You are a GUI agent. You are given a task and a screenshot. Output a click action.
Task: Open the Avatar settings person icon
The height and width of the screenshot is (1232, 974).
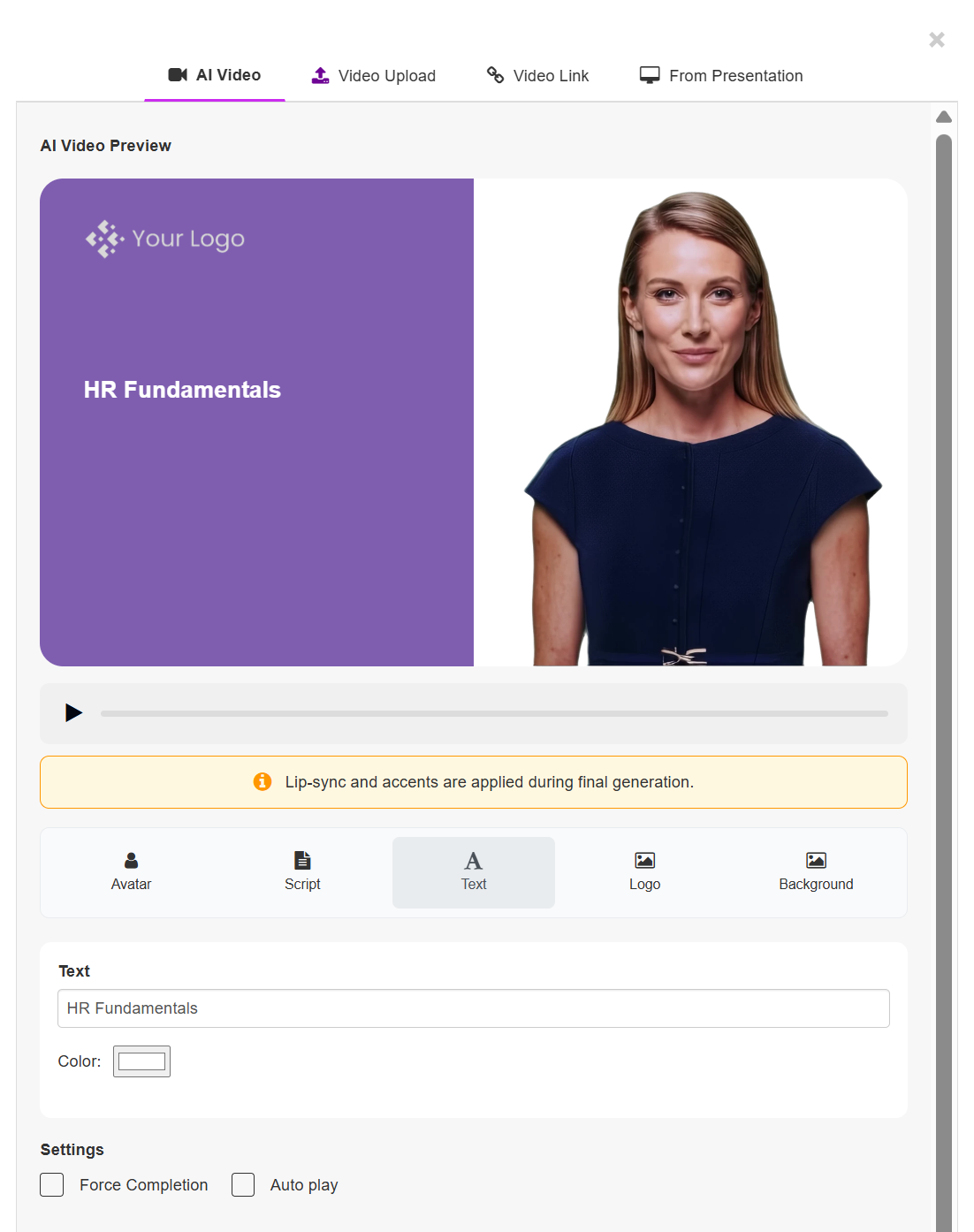coord(131,860)
